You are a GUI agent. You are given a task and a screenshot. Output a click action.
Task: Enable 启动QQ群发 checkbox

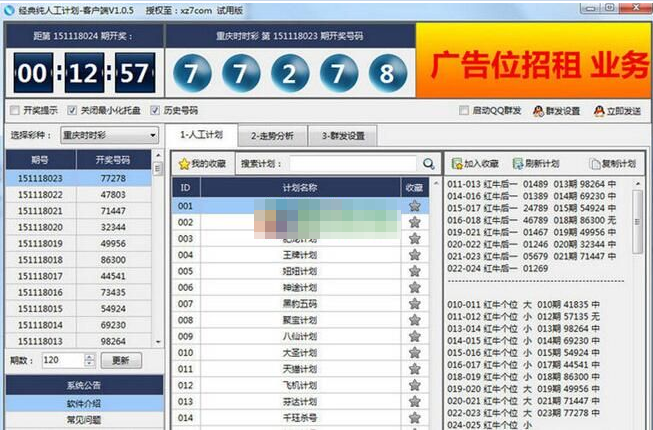[465, 111]
